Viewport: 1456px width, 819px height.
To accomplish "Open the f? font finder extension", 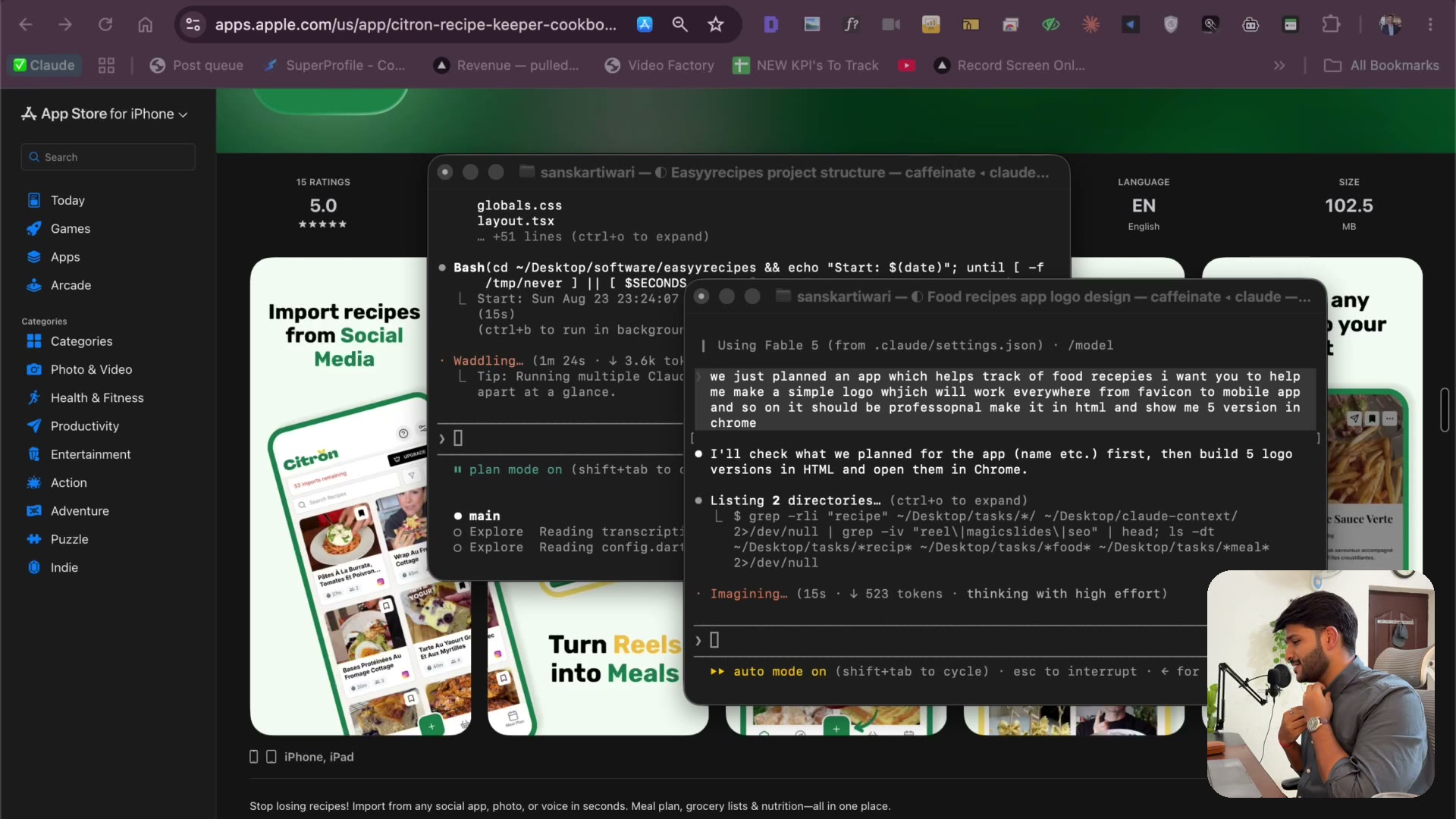I will click(x=852, y=24).
